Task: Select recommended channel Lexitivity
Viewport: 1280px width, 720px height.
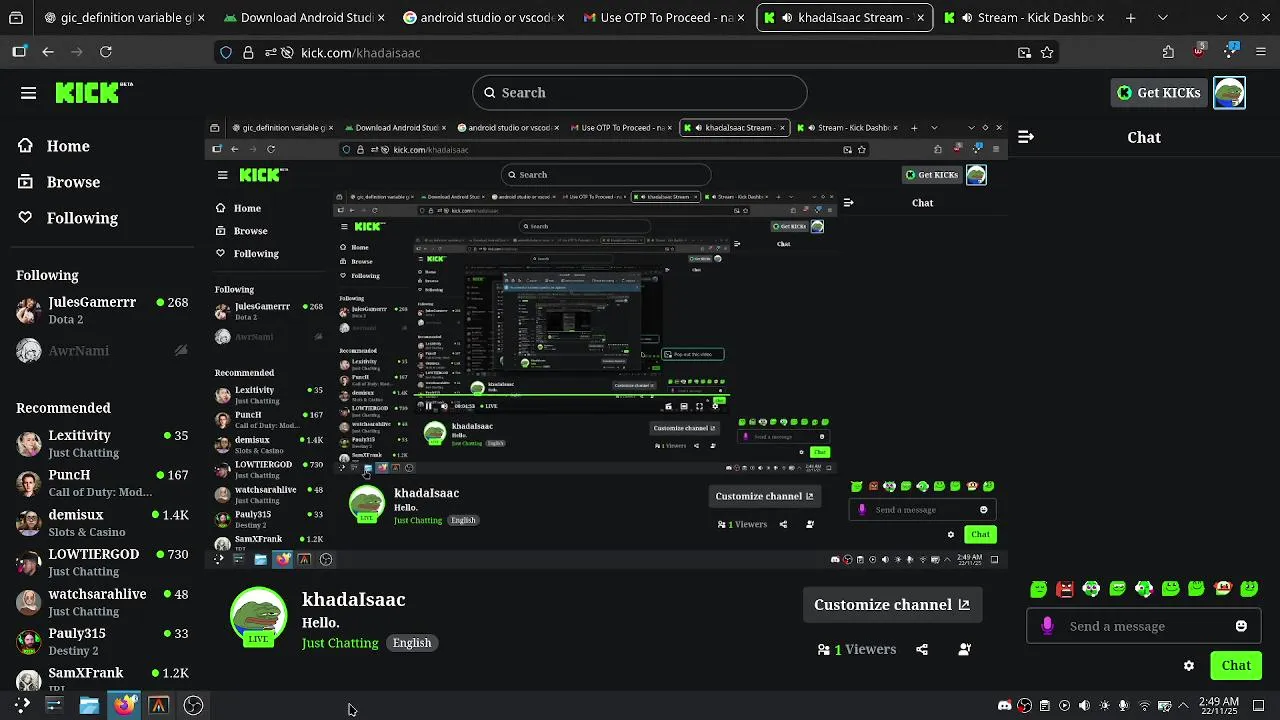Action: click(x=102, y=443)
